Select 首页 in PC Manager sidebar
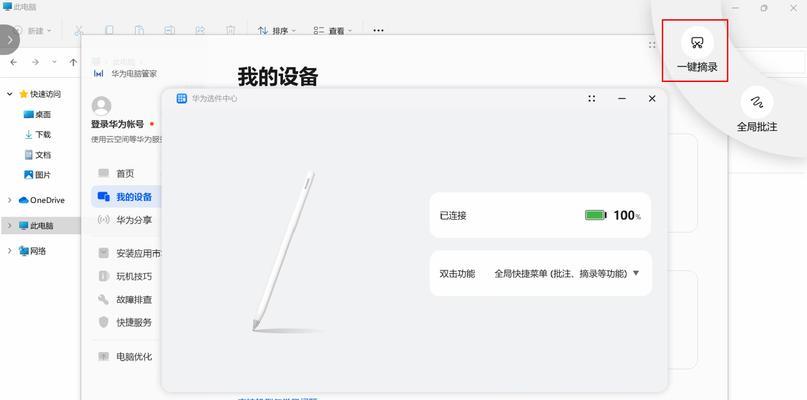This screenshot has width=807, height=400. coord(125,174)
